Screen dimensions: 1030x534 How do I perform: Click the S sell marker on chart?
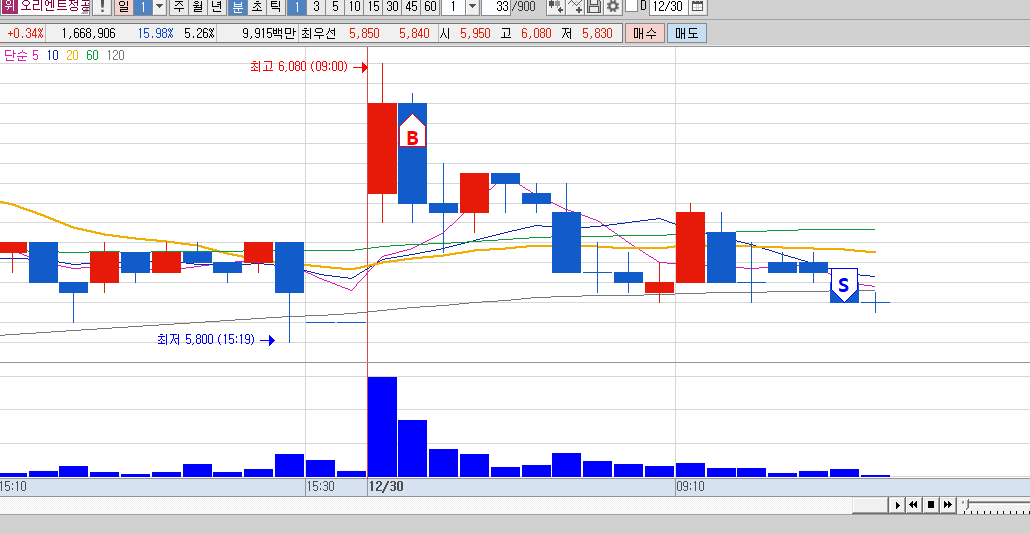click(x=844, y=284)
